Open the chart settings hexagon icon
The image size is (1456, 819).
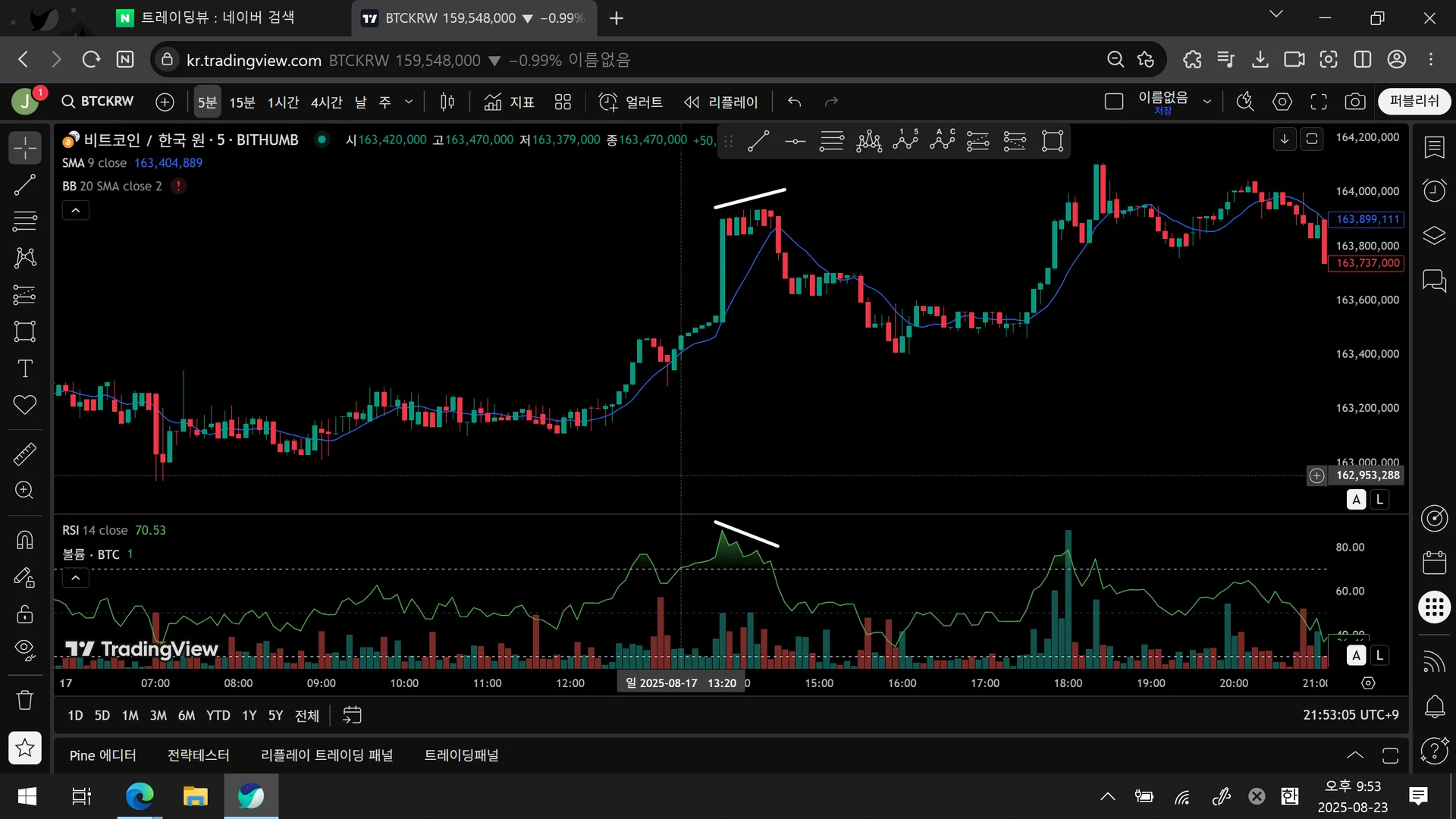click(x=1282, y=102)
